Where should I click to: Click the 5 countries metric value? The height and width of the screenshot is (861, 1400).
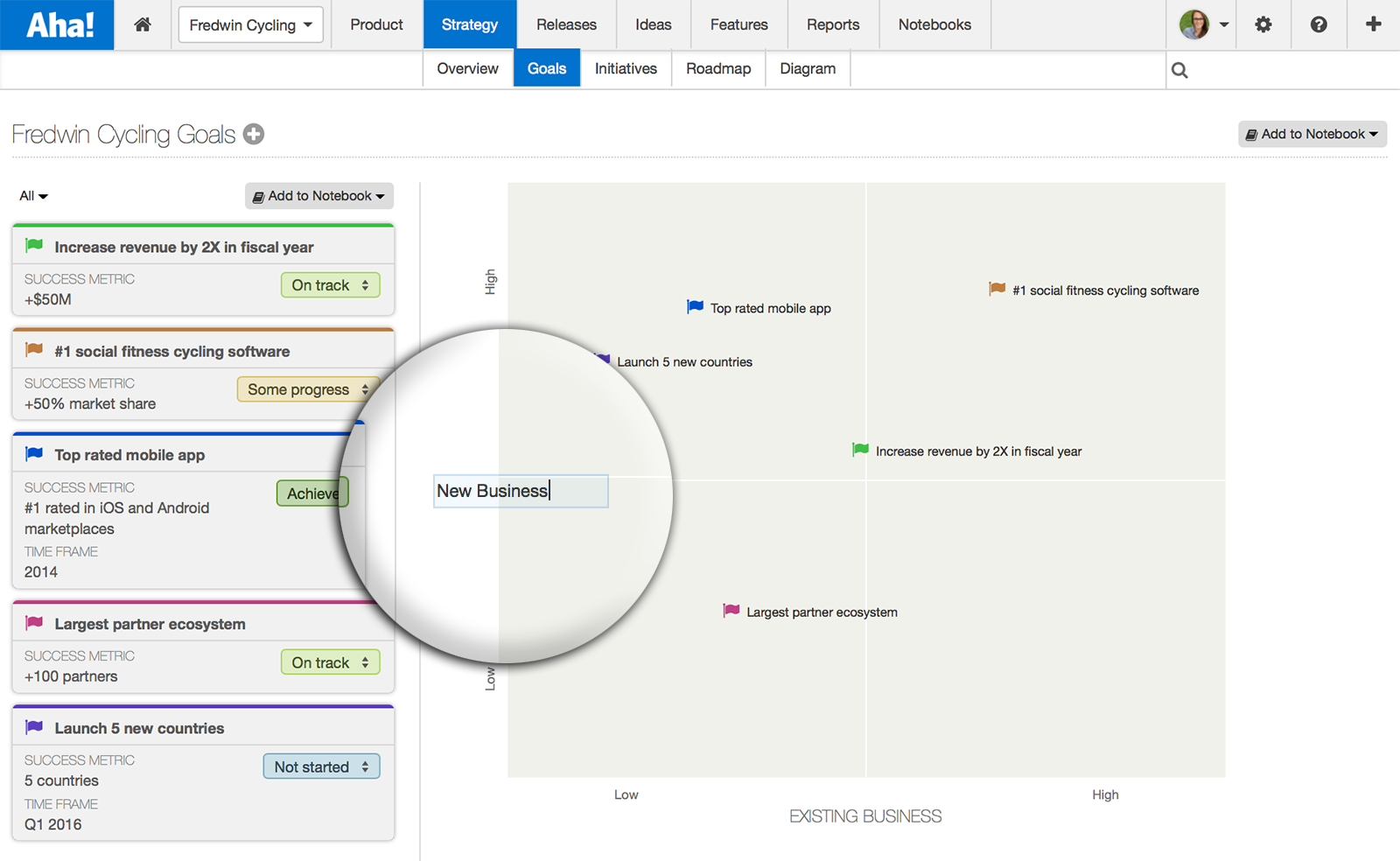pos(61,780)
